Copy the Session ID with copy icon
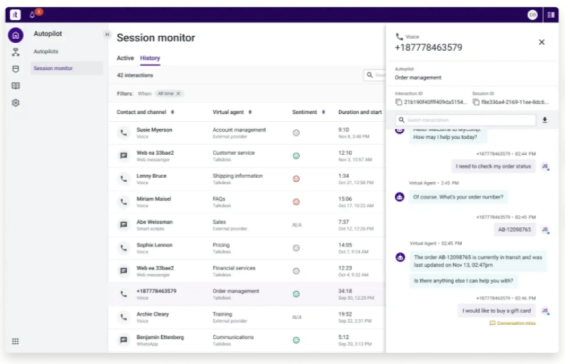The image size is (571, 364). [x=476, y=102]
